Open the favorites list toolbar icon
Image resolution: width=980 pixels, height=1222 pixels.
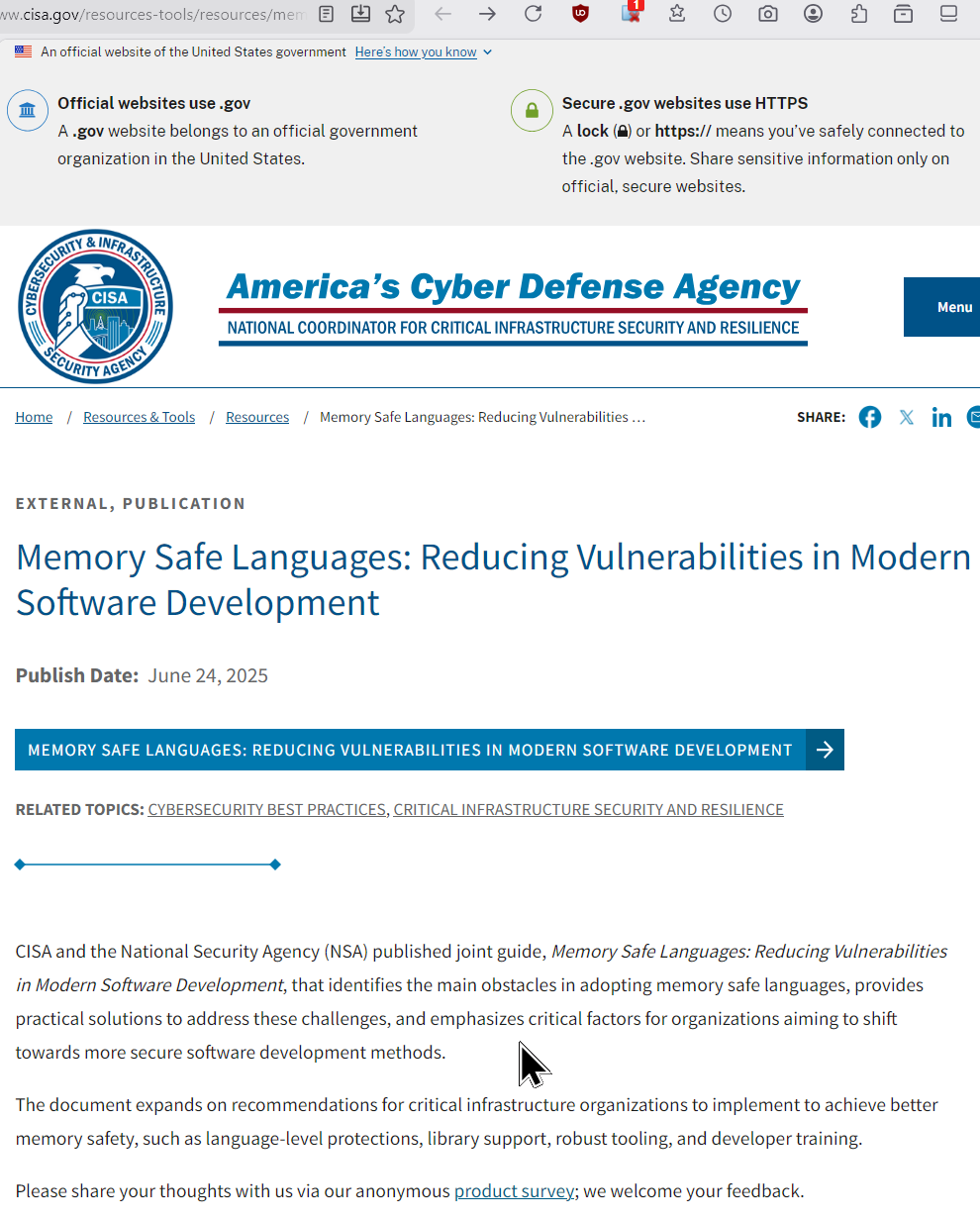click(677, 14)
